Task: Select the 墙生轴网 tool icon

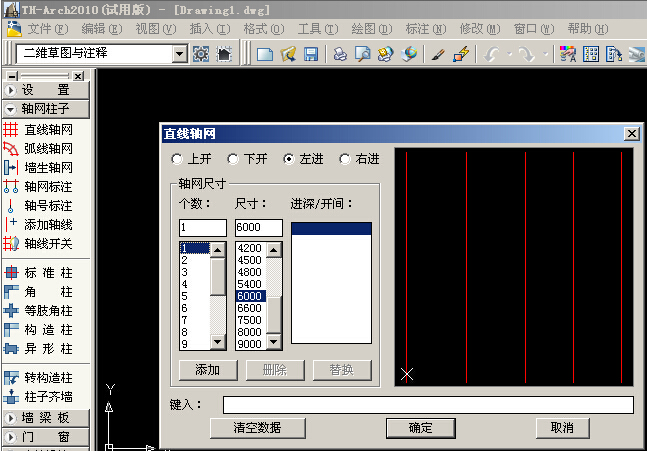Action: (11, 168)
